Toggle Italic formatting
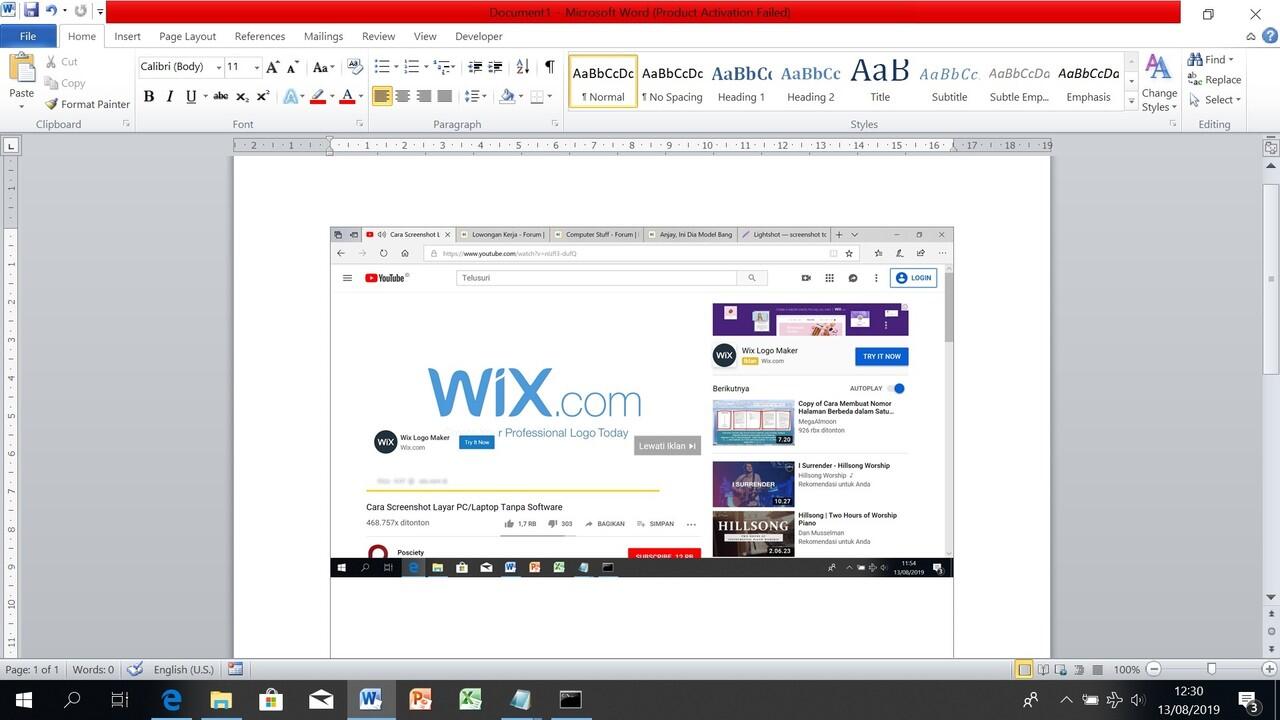Viewport: 1280px width, 720px height. click(x=170, y=96)
